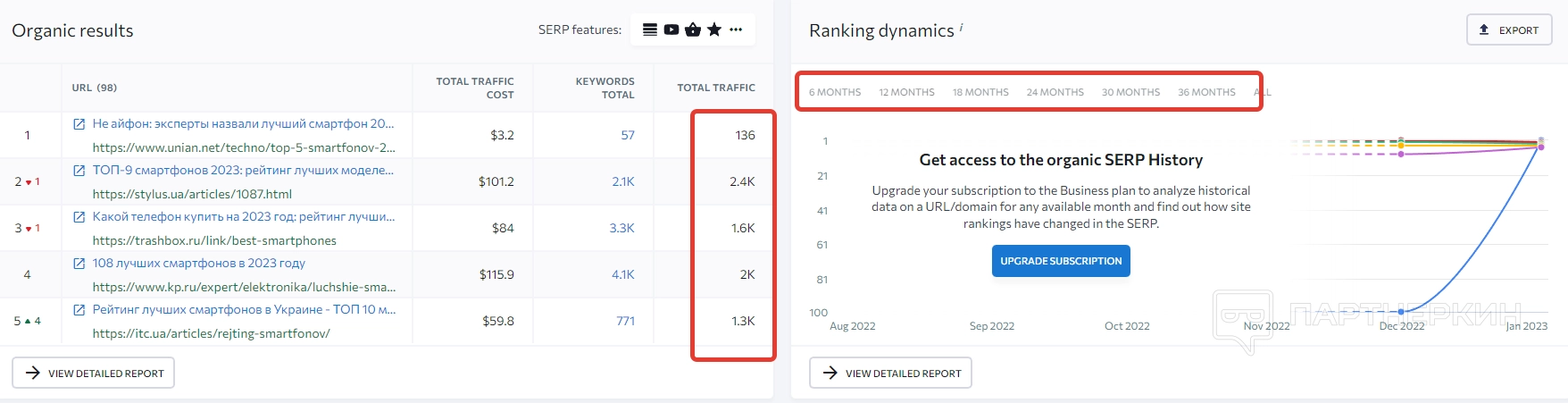Expand more SERP features with the ellipsis
Screen dimensions: 1568x403
(x=736, y=29)
